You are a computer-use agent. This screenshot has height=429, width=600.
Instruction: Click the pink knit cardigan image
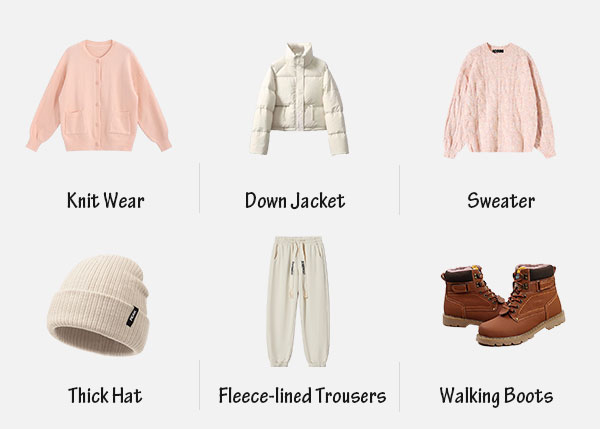point(99,96)
